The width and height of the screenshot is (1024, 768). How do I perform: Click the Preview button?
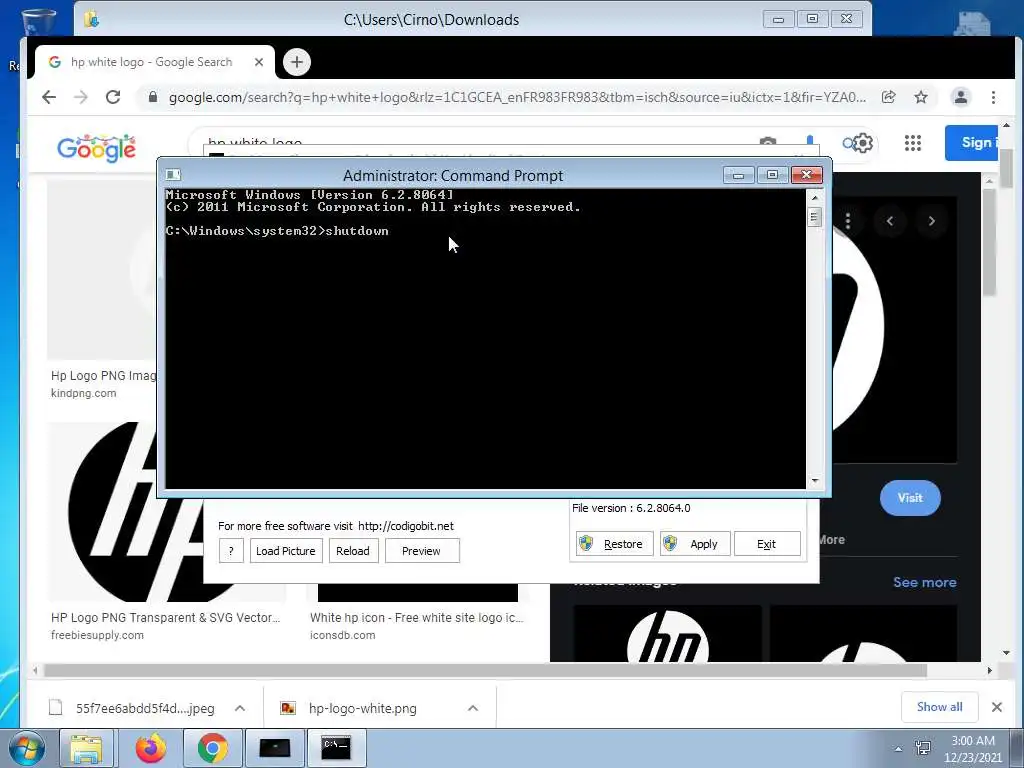click(x=421, y=551)
